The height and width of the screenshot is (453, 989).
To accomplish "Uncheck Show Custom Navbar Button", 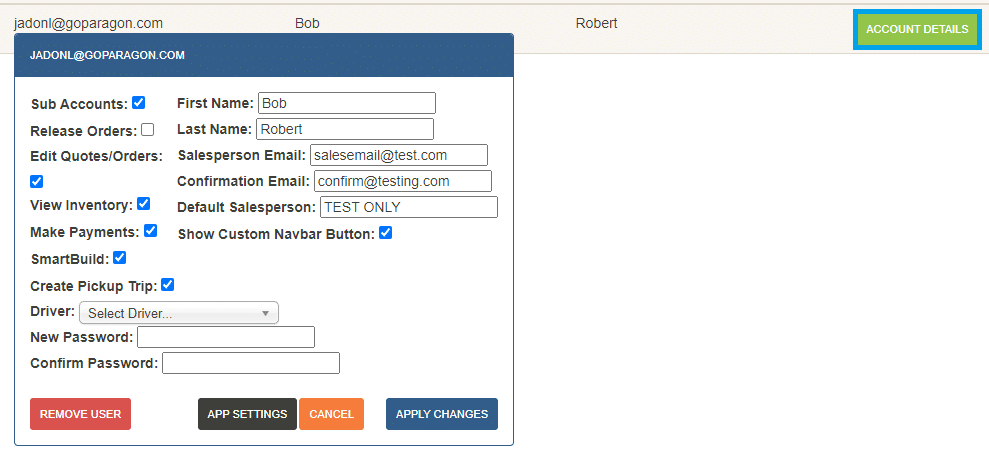I will click(386, 233).
